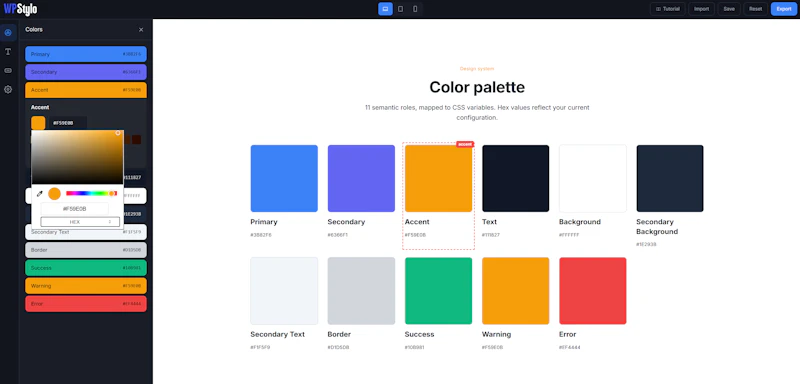Click the round color preview circle in picker
Screen dimensions: 800x384
pos(54,194)
